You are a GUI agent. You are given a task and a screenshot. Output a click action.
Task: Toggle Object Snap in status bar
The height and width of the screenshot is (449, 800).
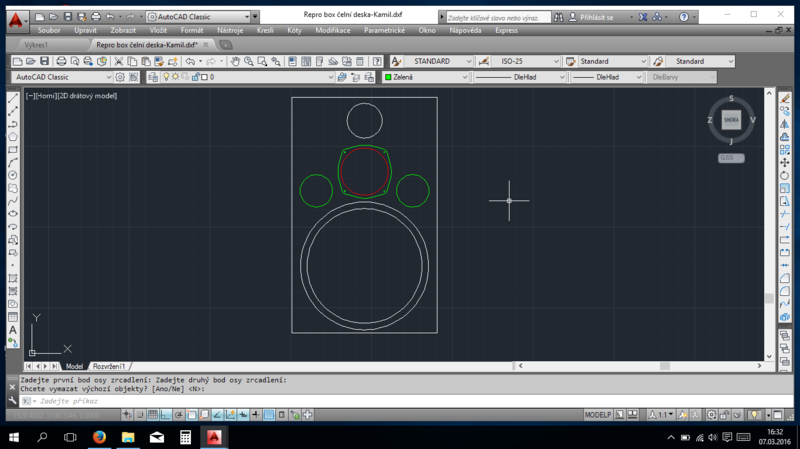(191, 415)
